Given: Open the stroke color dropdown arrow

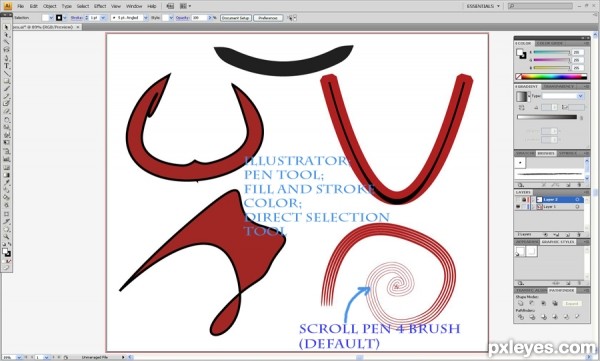Looking at the screenshot, I should 65,18.
